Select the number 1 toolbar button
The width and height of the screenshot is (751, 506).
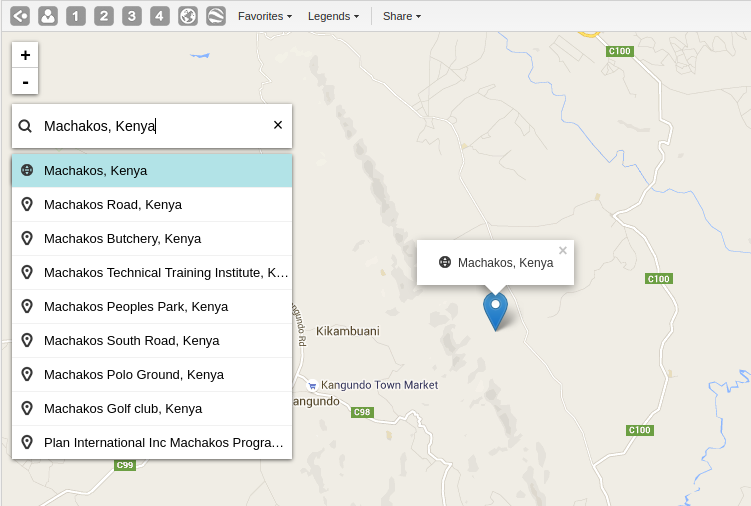76,16
